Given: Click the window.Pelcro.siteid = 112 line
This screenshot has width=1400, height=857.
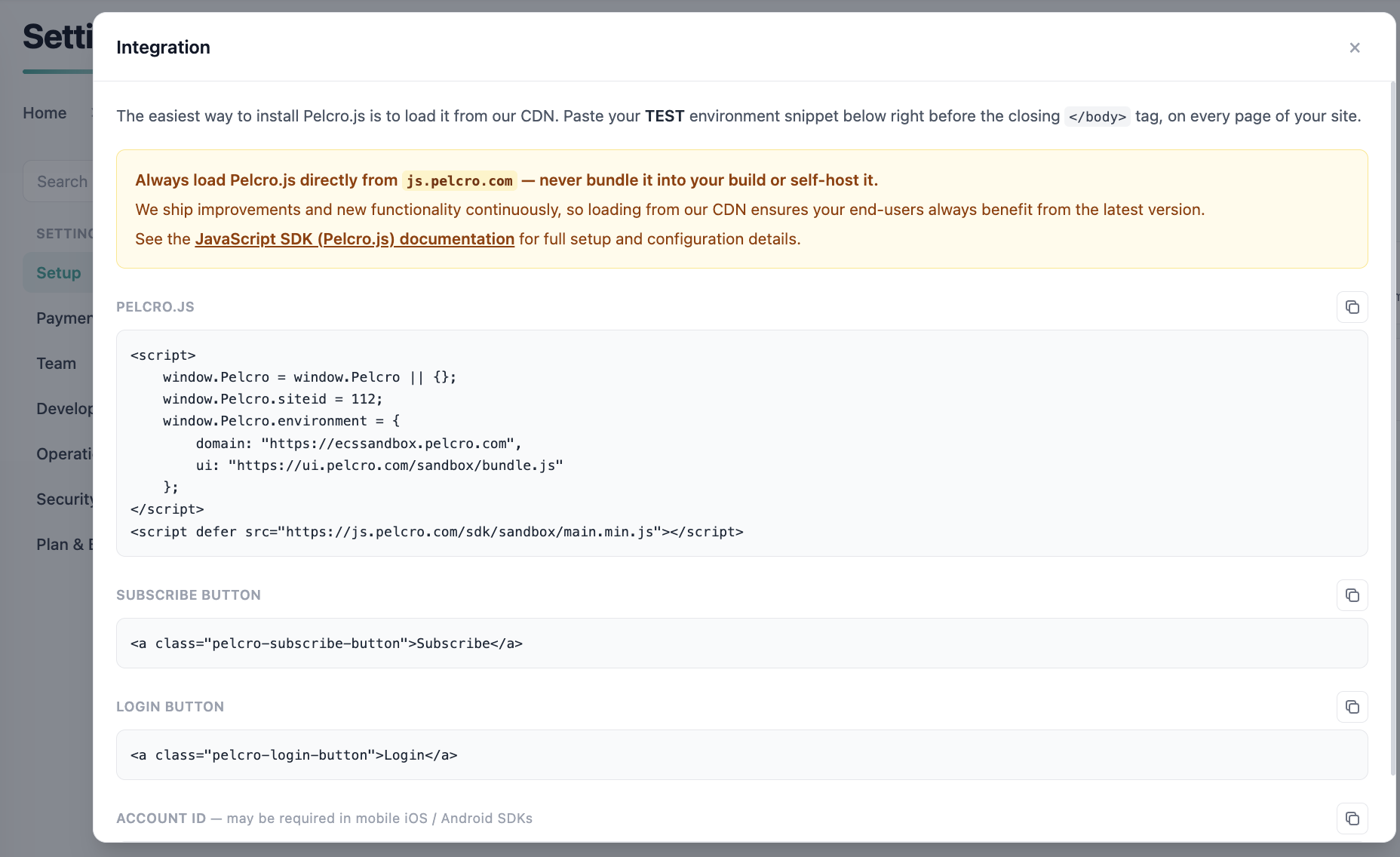Looking at the screenshot, I should tap(273, 399).
